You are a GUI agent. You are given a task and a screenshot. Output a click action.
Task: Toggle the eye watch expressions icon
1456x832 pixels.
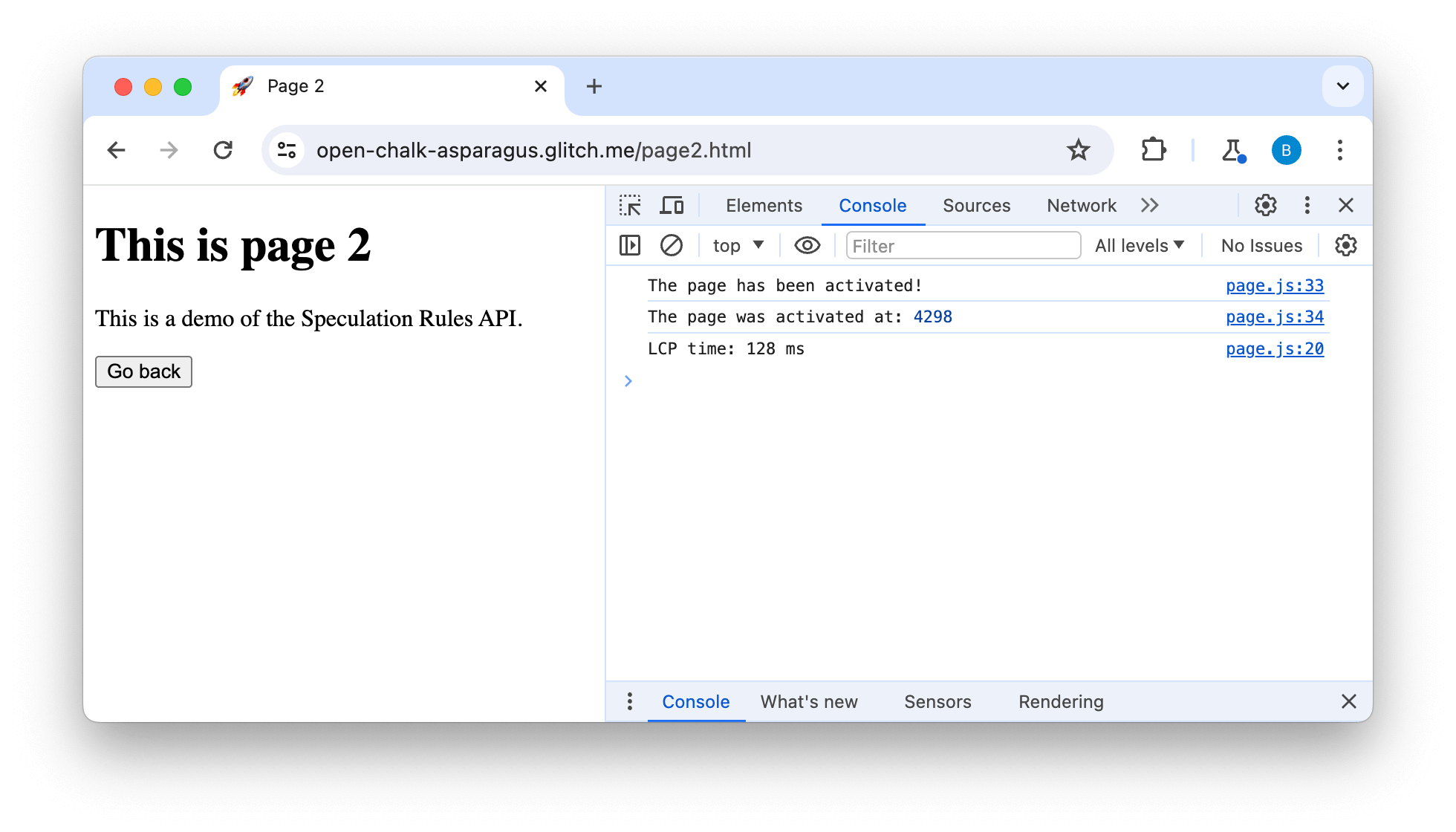[807, 244]
